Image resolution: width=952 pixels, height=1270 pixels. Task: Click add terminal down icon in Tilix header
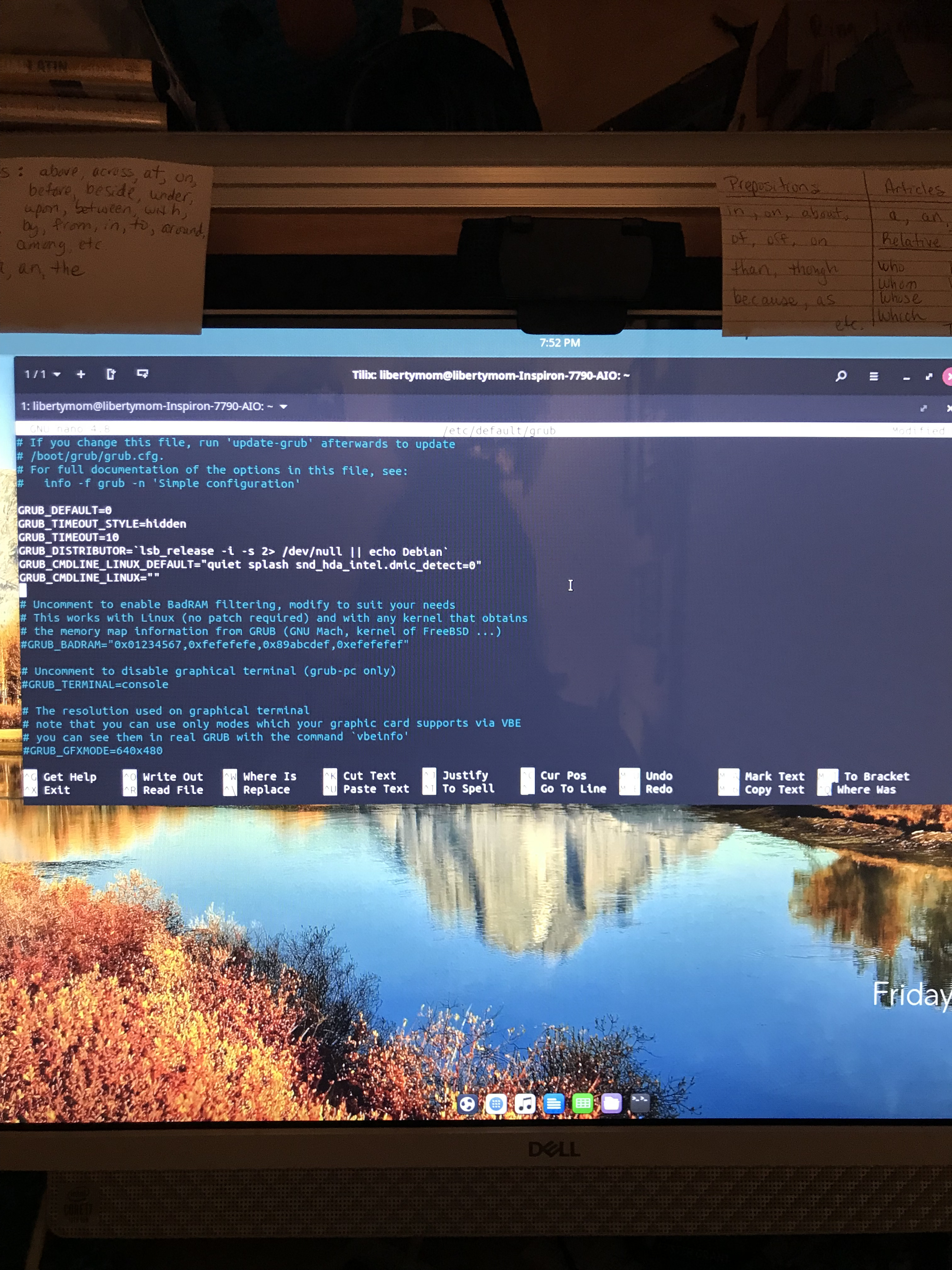[x=142, y=374]
